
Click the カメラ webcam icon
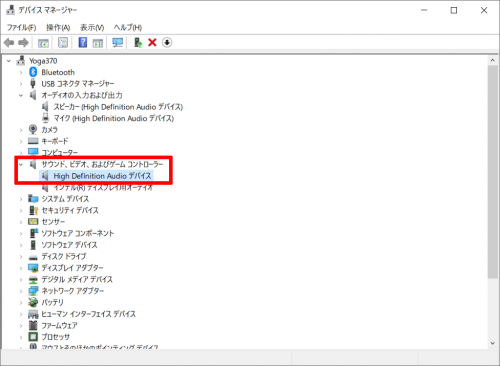[33, 129]
